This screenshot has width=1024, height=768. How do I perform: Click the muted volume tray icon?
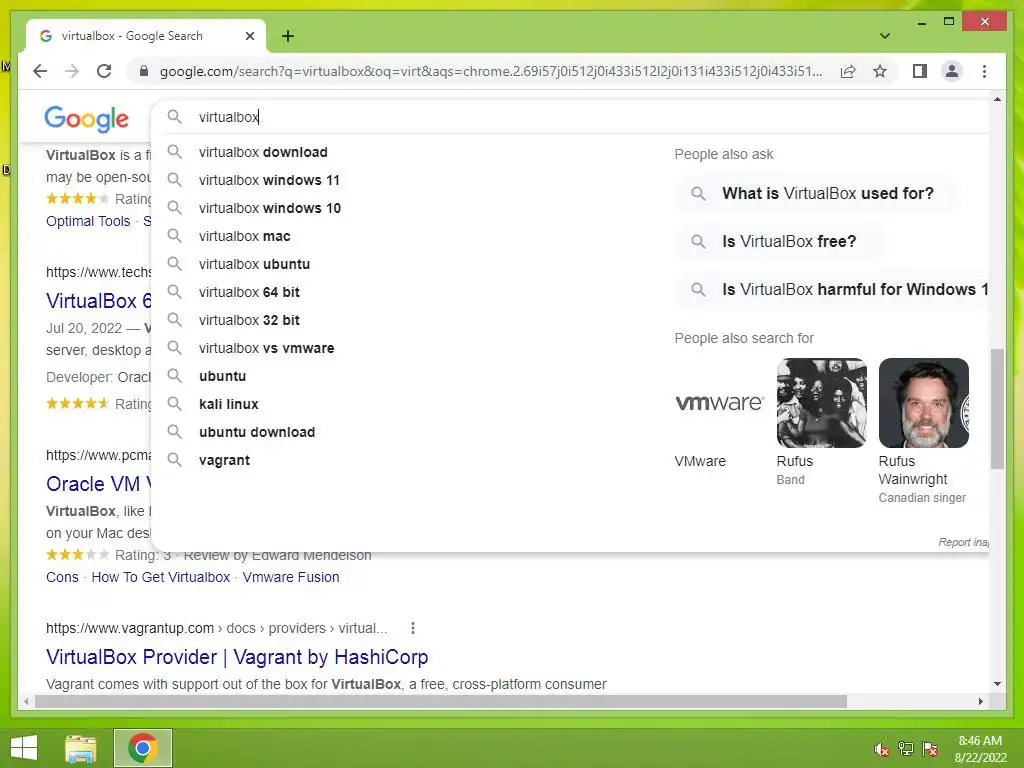tap(882, 749)
